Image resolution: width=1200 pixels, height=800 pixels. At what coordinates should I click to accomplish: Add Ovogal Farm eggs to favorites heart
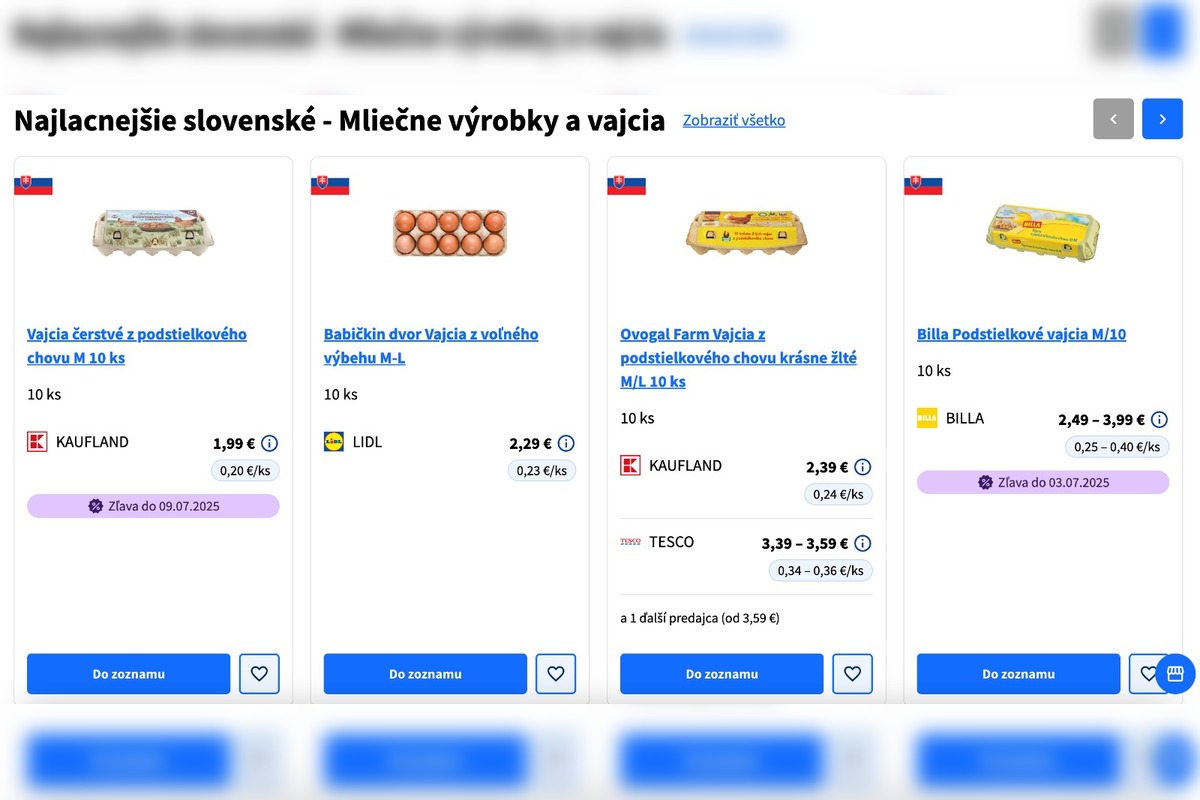[852, 674]
